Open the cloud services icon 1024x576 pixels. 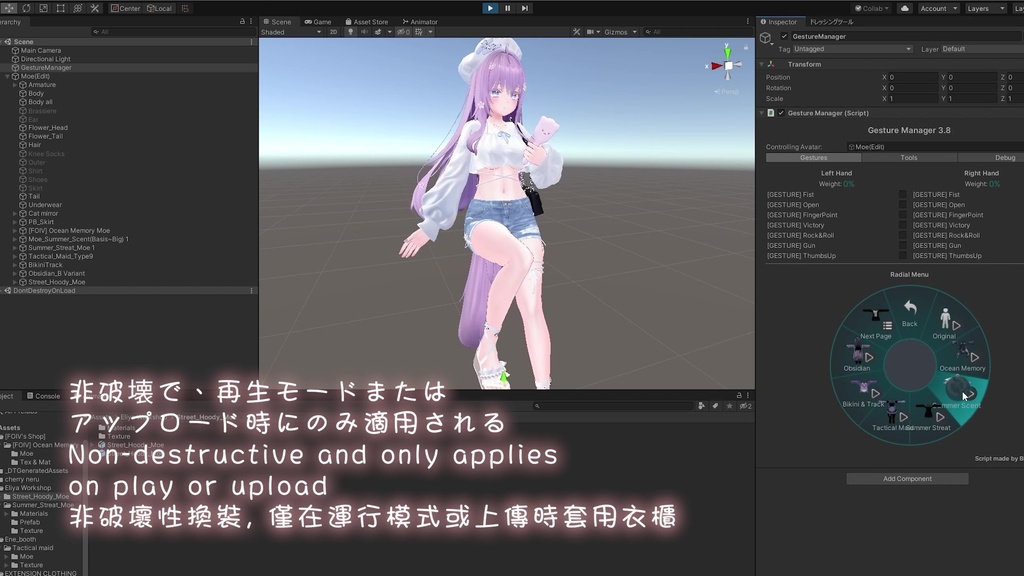904,8
